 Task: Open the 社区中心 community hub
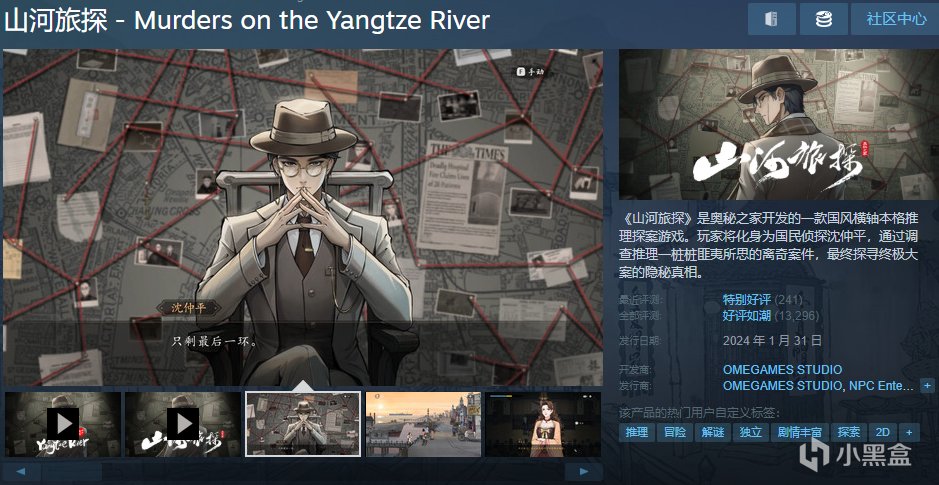click(895, 19)
